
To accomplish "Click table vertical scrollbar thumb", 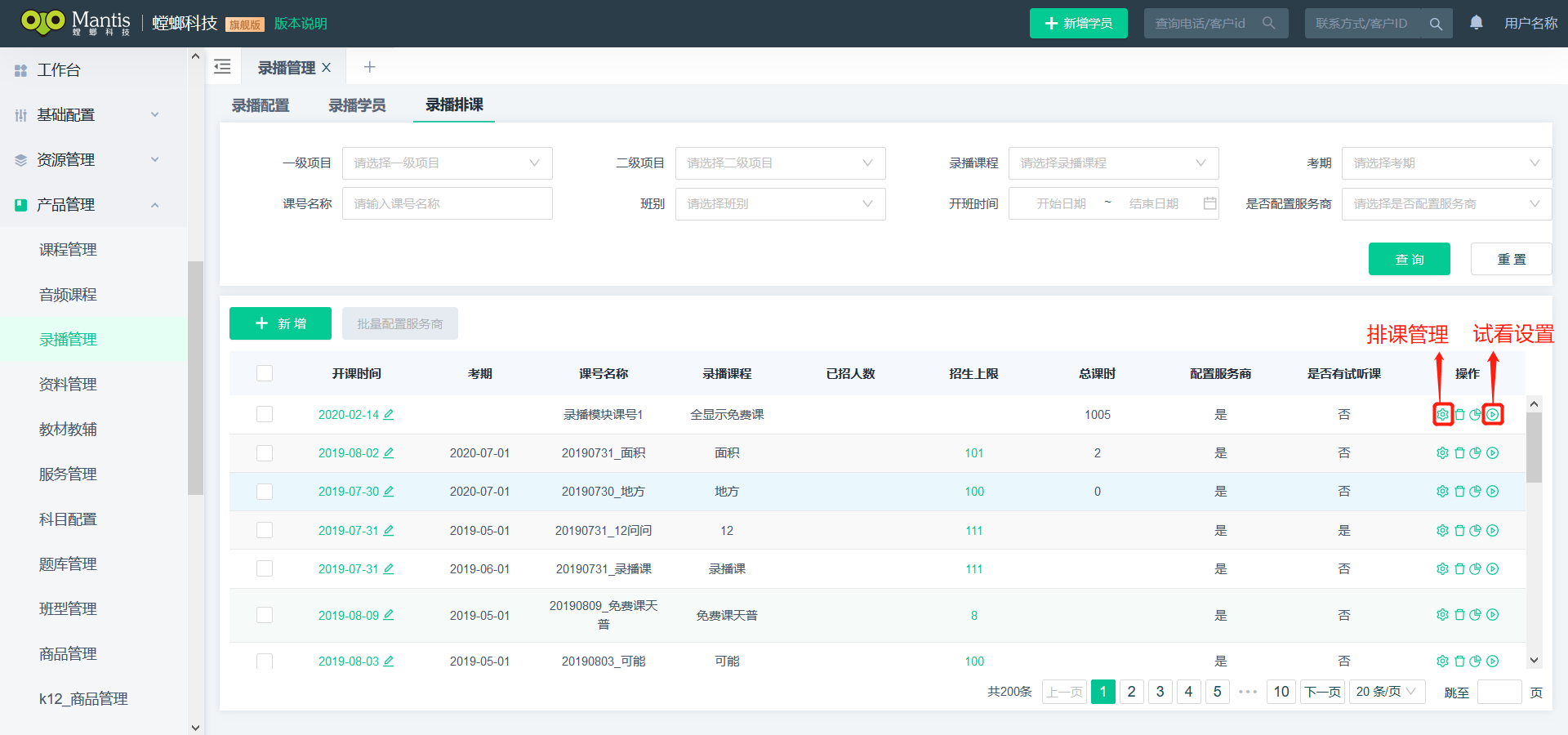I will (x=1534, y=447).
